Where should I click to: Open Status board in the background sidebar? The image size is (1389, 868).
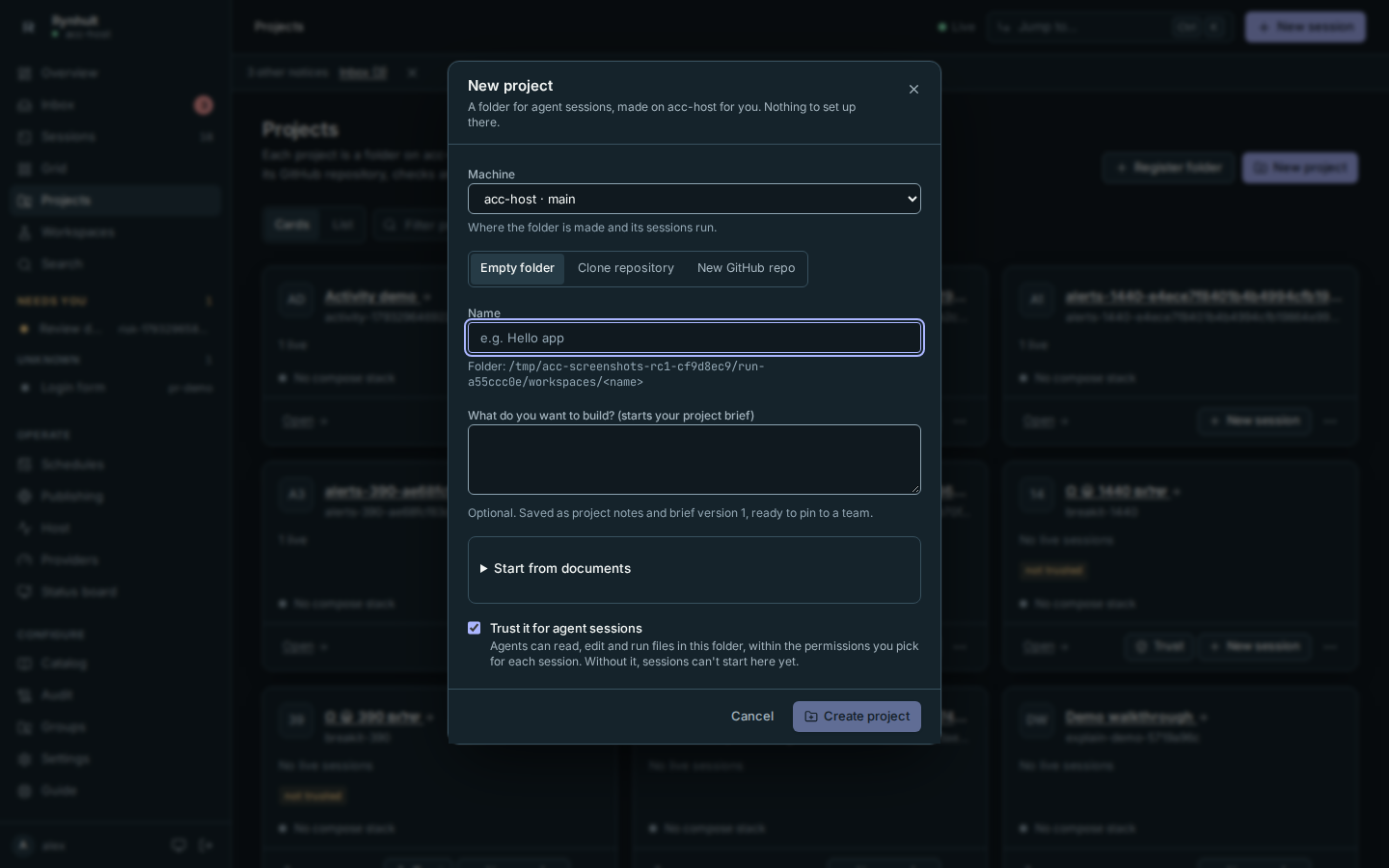click(116, 592)
